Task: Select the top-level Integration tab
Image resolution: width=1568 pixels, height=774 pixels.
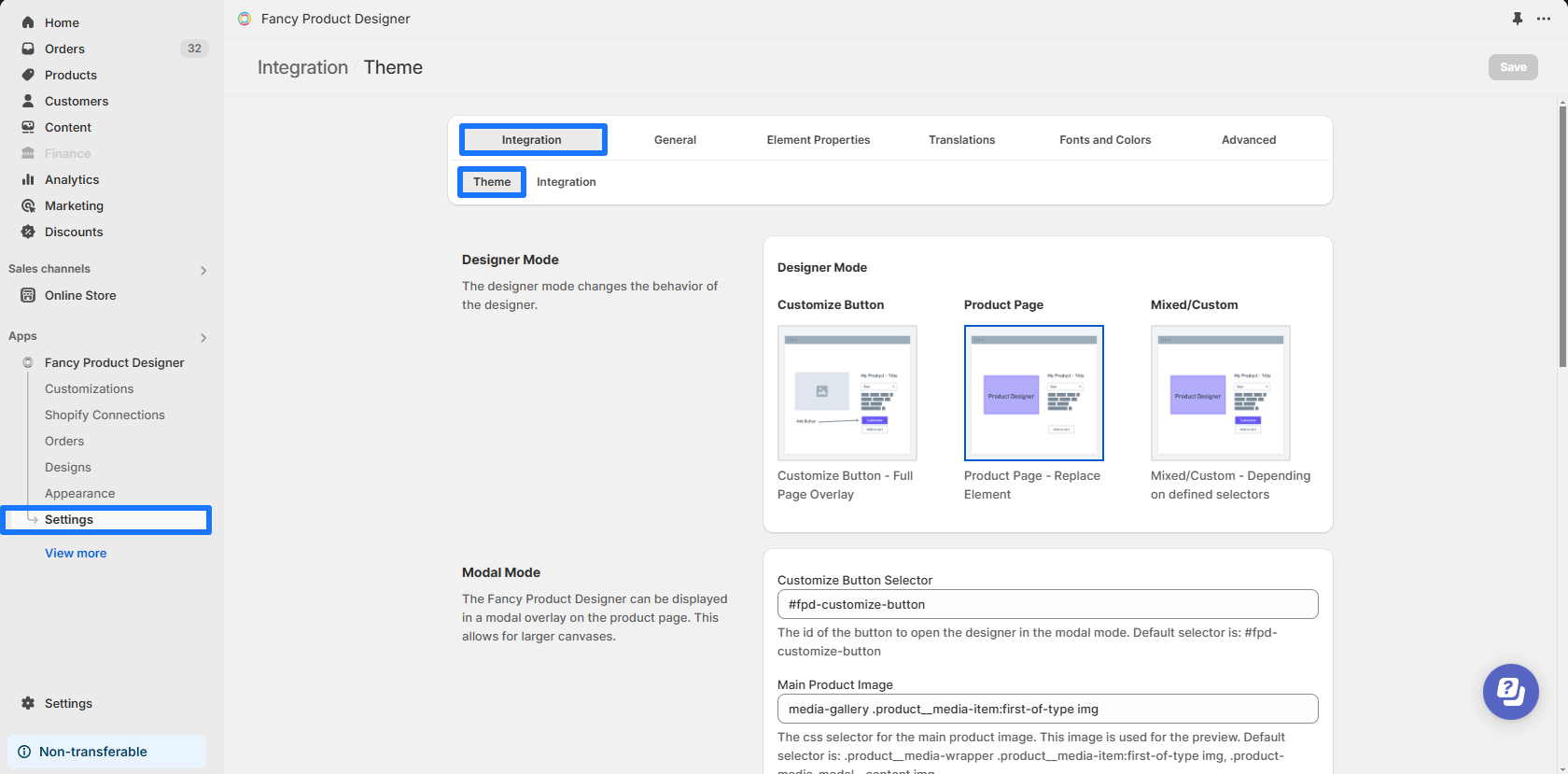Action: 533,140
